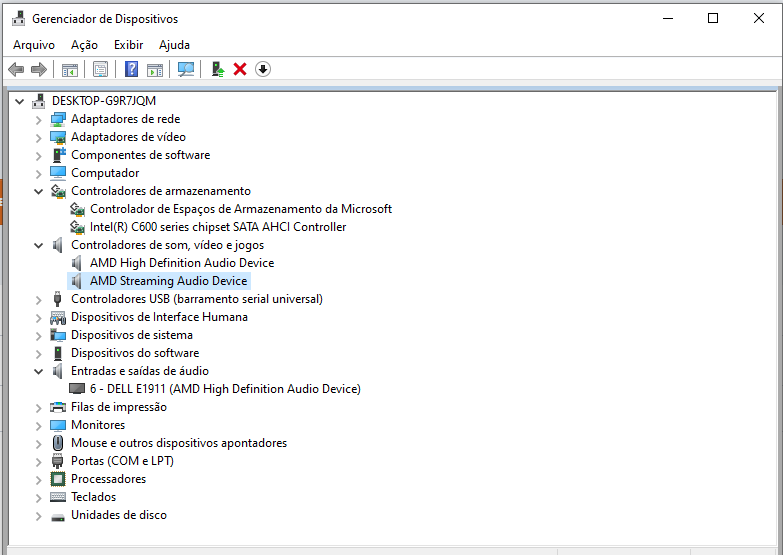The width and height of the screenshot is (783, 555).
Task: Select the Dispositivos de Interface Humana label
Action: click(159, 317)
